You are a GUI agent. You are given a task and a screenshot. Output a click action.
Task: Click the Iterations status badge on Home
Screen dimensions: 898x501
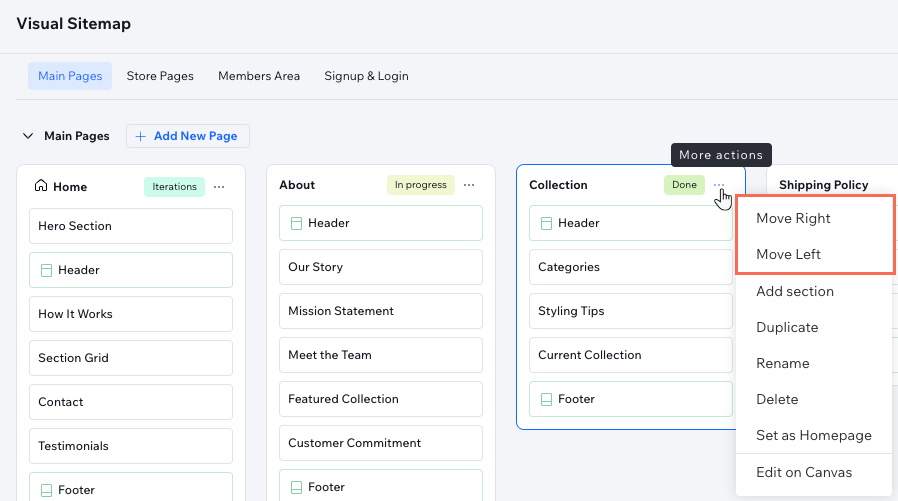point(174,187)
